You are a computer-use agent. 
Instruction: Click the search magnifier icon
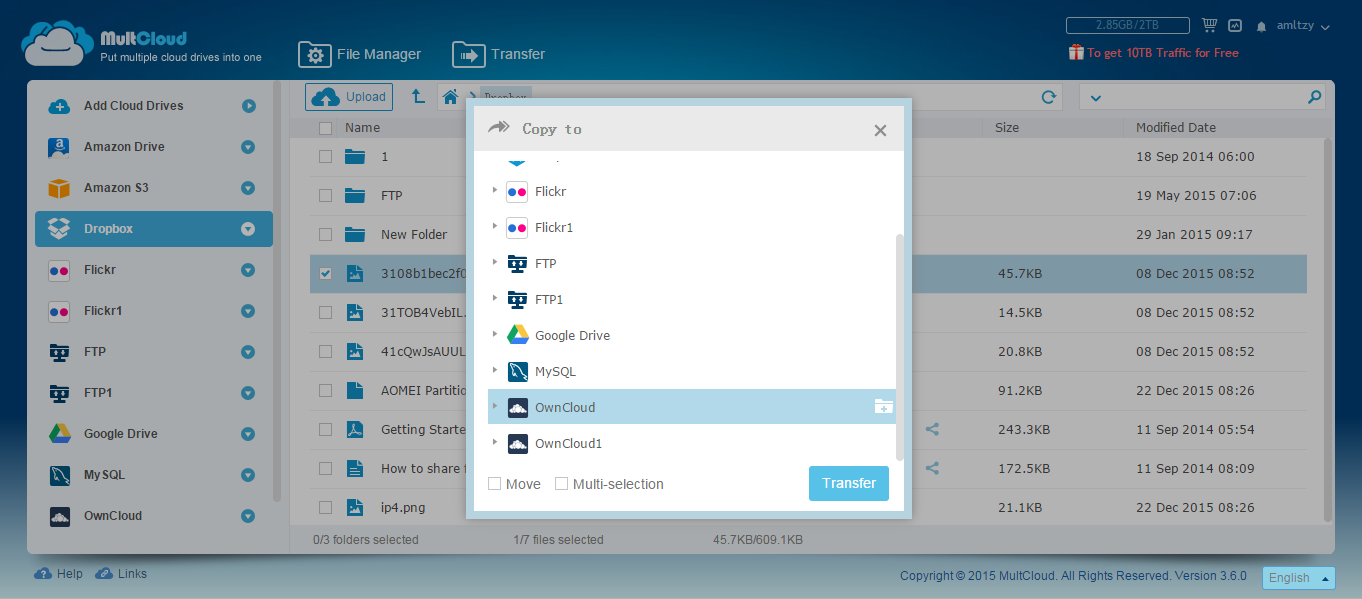(1315, 97)
